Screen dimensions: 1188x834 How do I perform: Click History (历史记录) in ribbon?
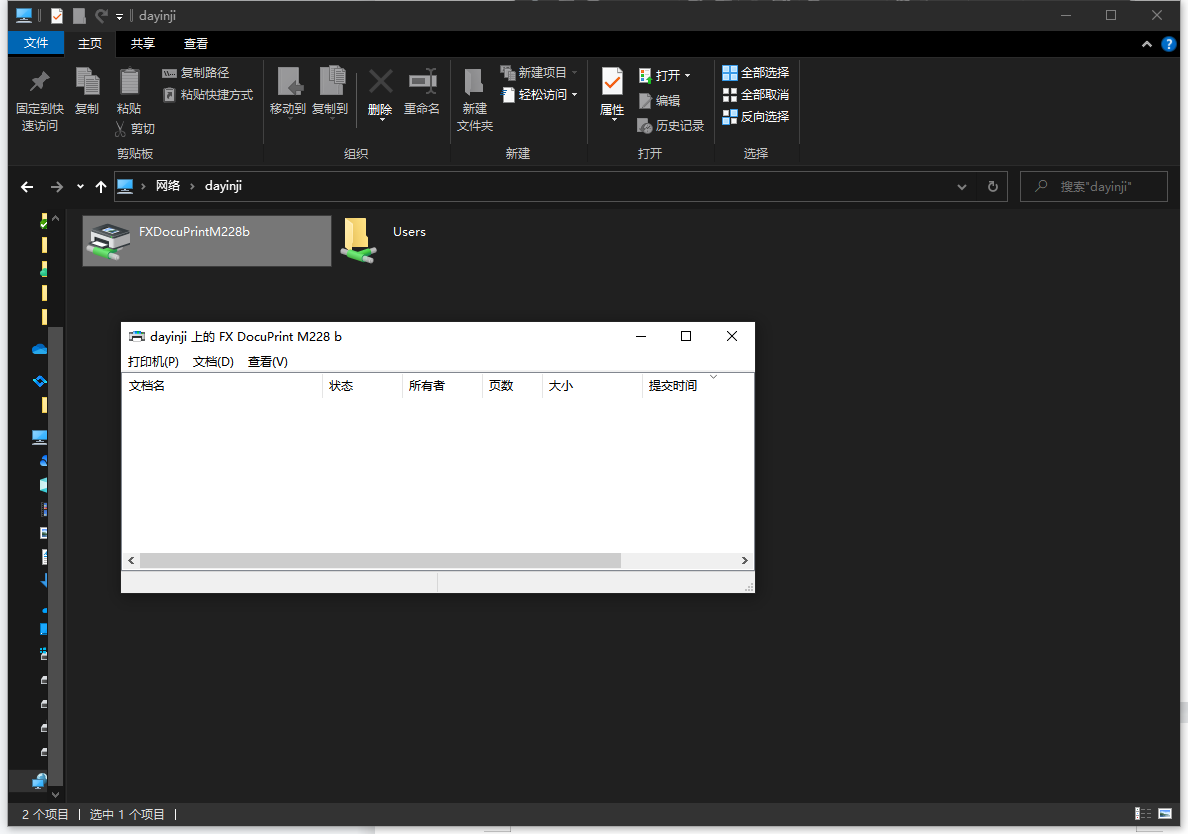(x=671, y=126)
